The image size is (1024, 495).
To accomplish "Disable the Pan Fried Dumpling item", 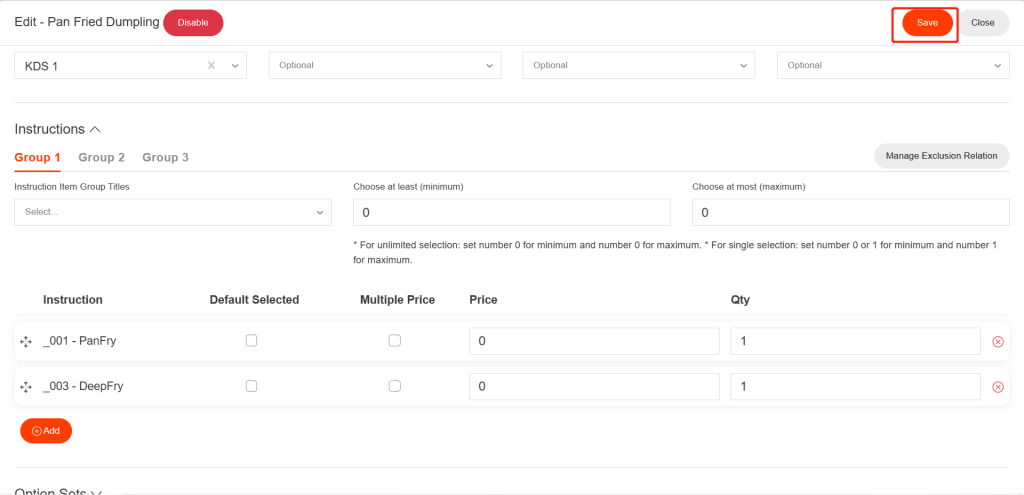I will click(x=193, y=23).
